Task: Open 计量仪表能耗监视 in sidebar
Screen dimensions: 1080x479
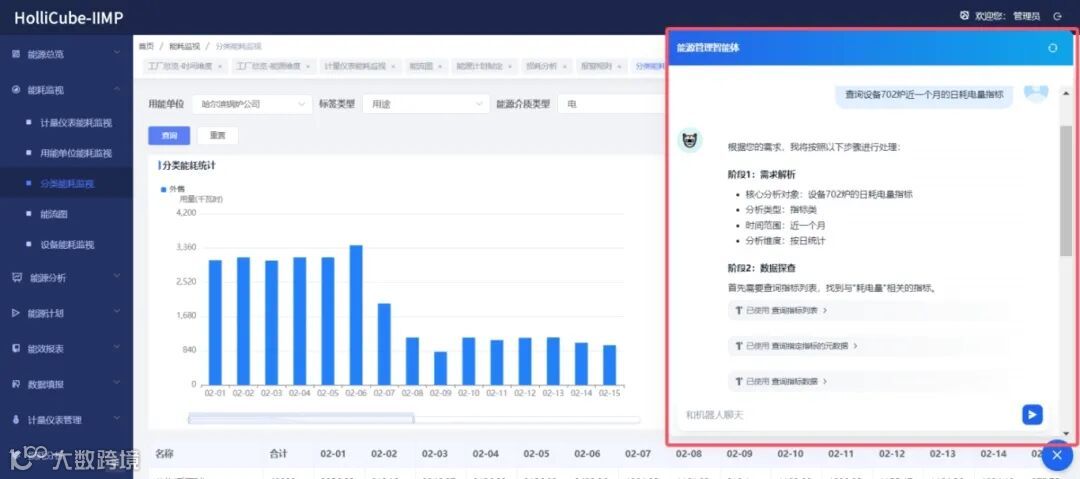Action: pyautogui.click(x=76, y=123)
